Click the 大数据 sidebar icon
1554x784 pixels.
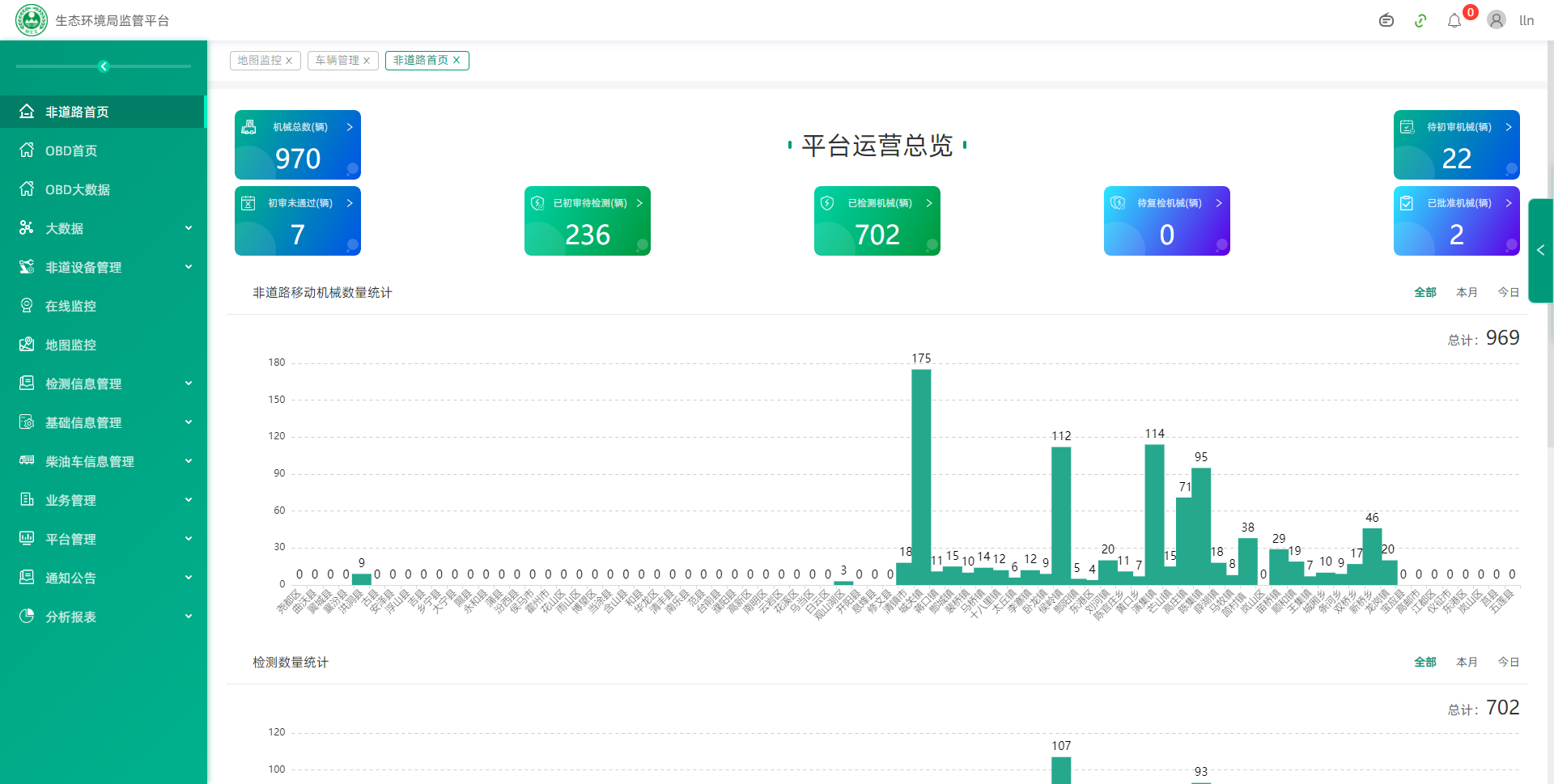27,227
